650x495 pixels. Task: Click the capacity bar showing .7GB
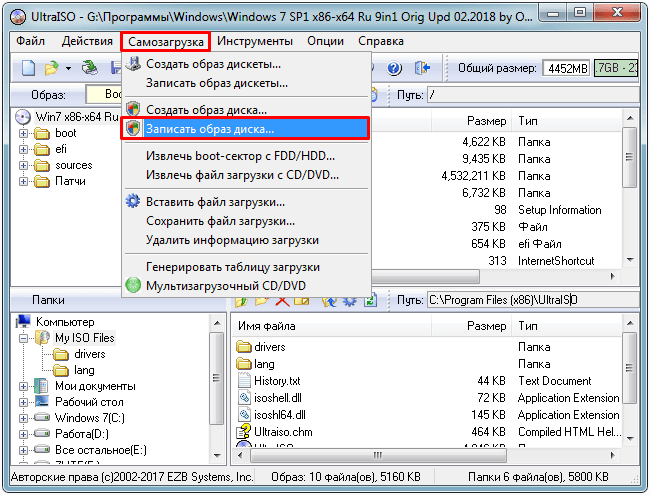[x=616, y=68]
